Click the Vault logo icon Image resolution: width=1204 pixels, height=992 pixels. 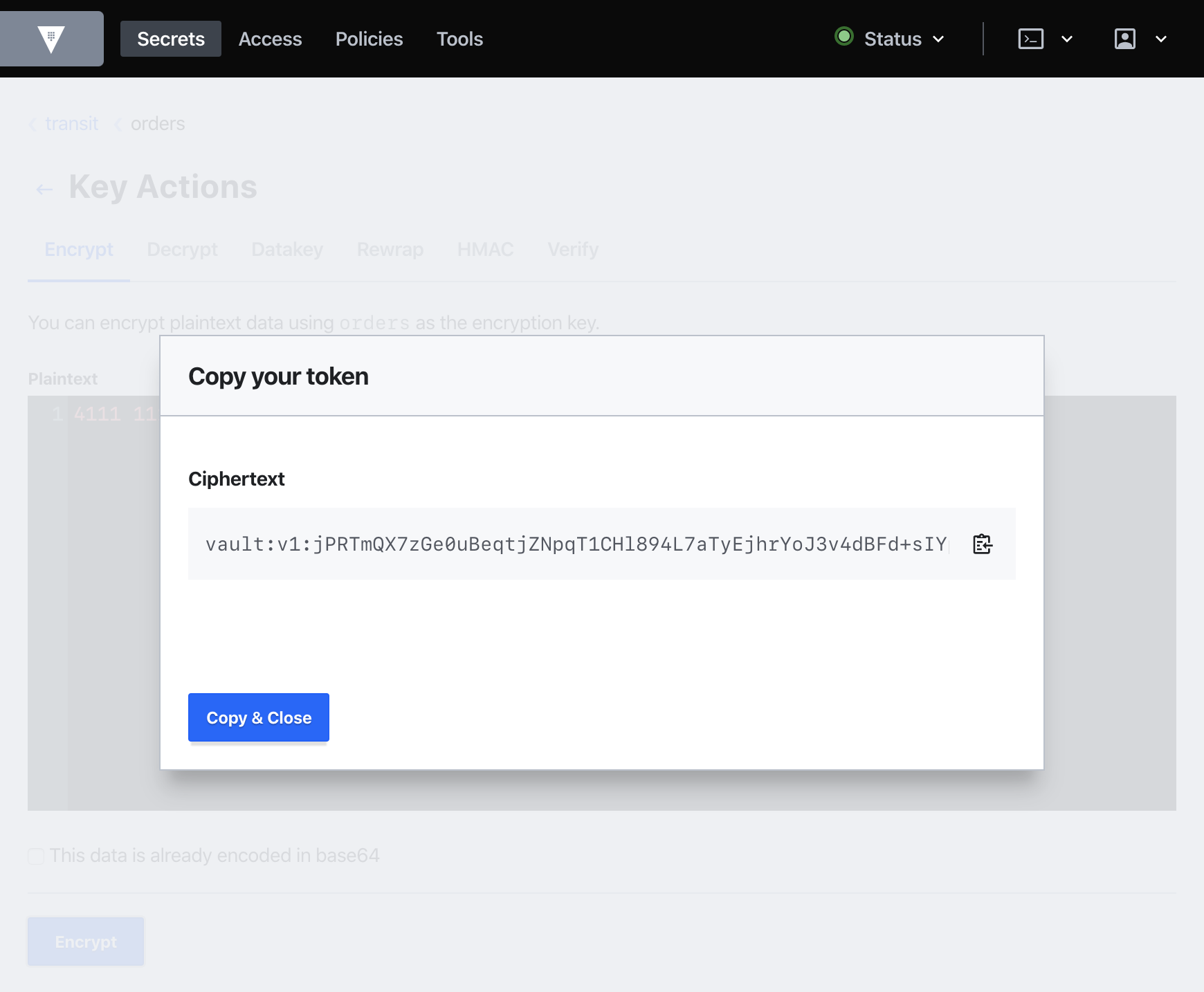coord(52,39)
